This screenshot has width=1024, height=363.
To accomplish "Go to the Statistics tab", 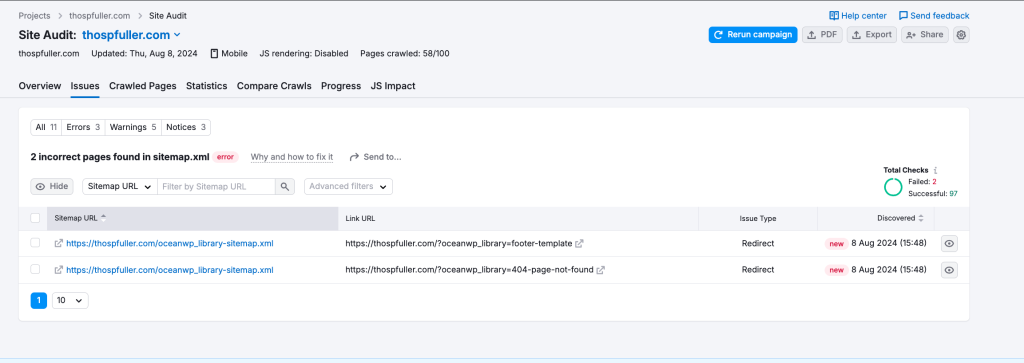I will [206, 86].
